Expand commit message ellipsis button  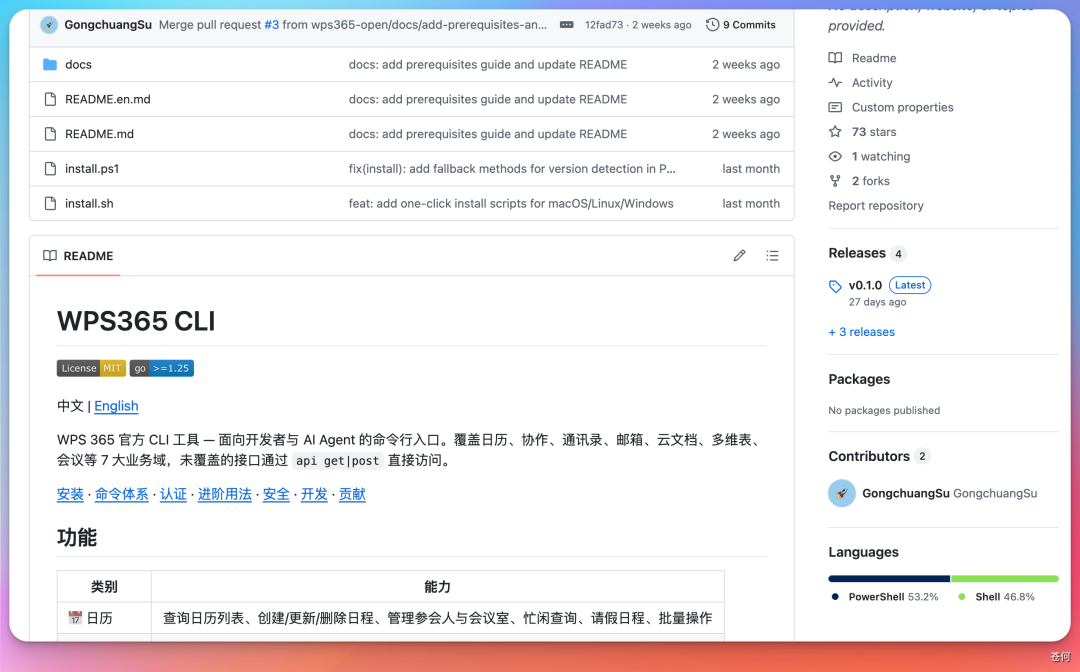tap(566, 25)
